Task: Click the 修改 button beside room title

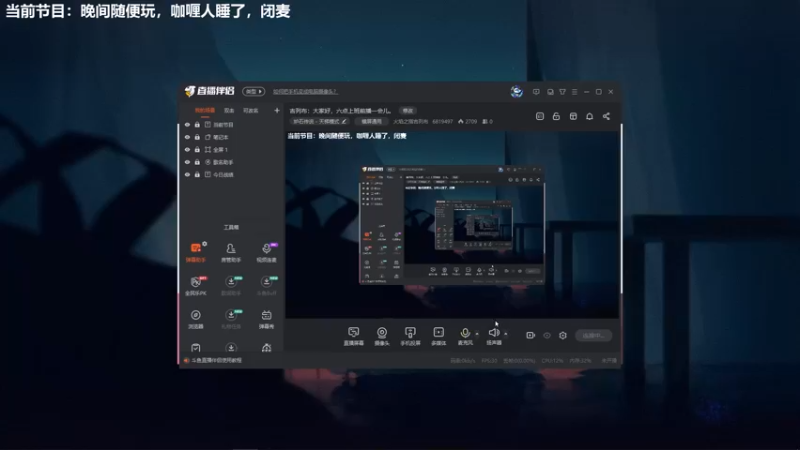Action: click(407, 110)
